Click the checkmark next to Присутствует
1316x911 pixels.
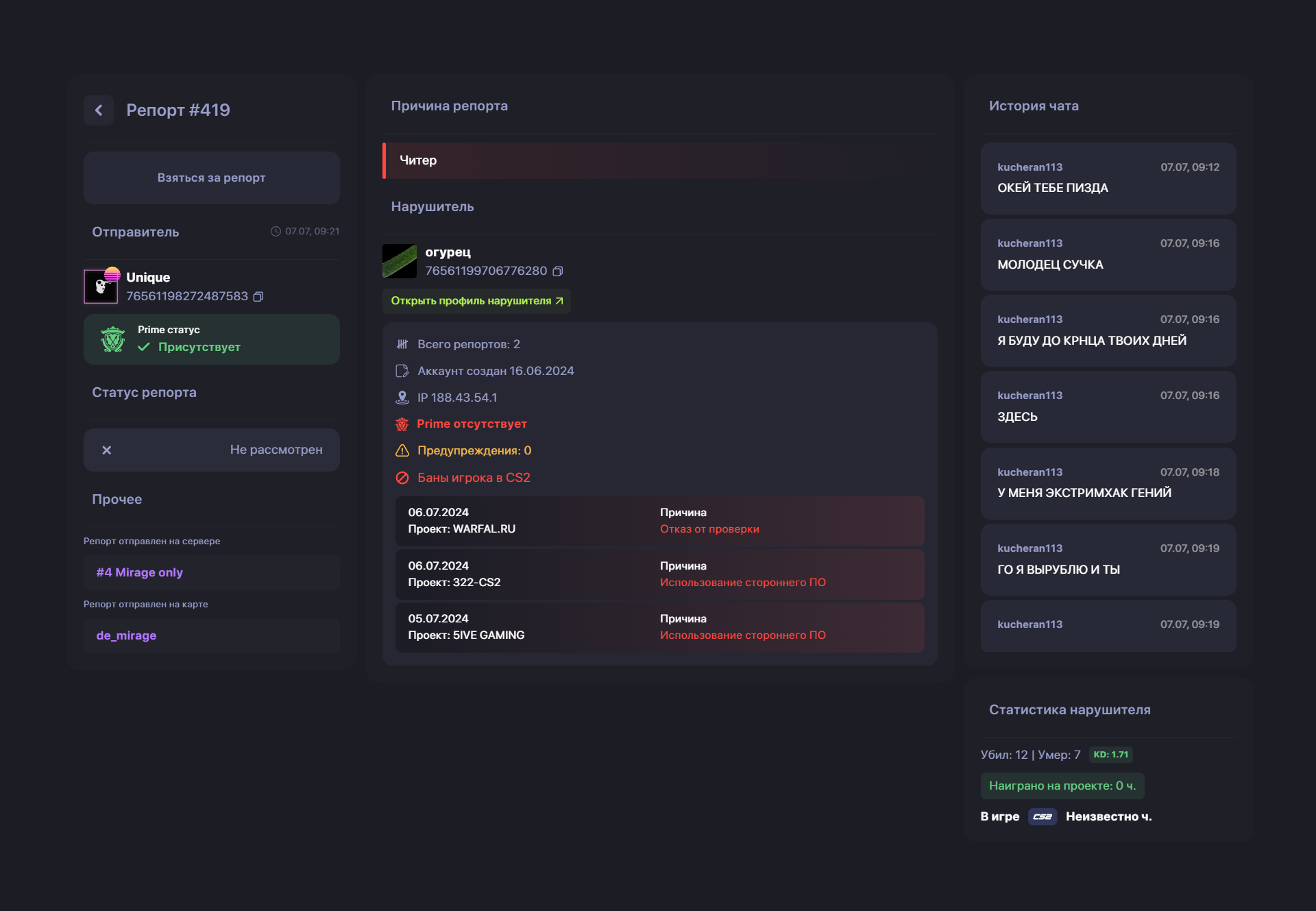pyautogui.click(x=144, y=348)
